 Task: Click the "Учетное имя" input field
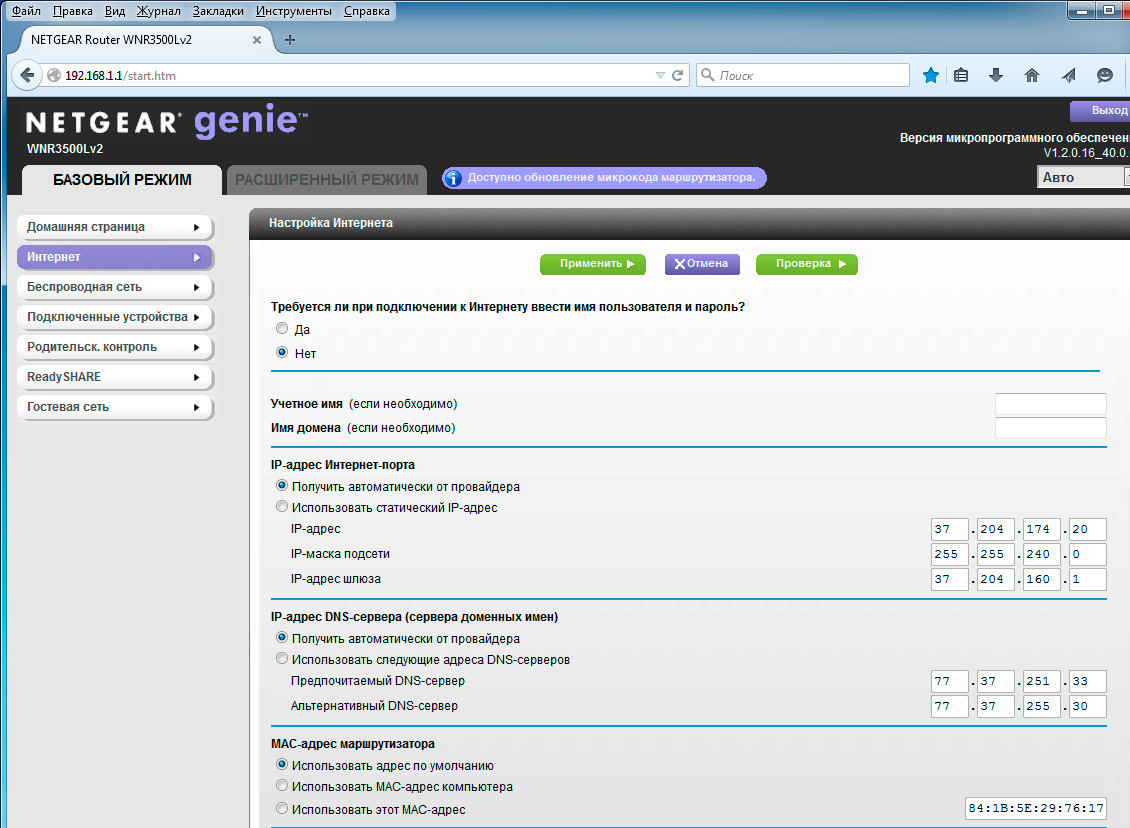click(x=1050, y=404)
